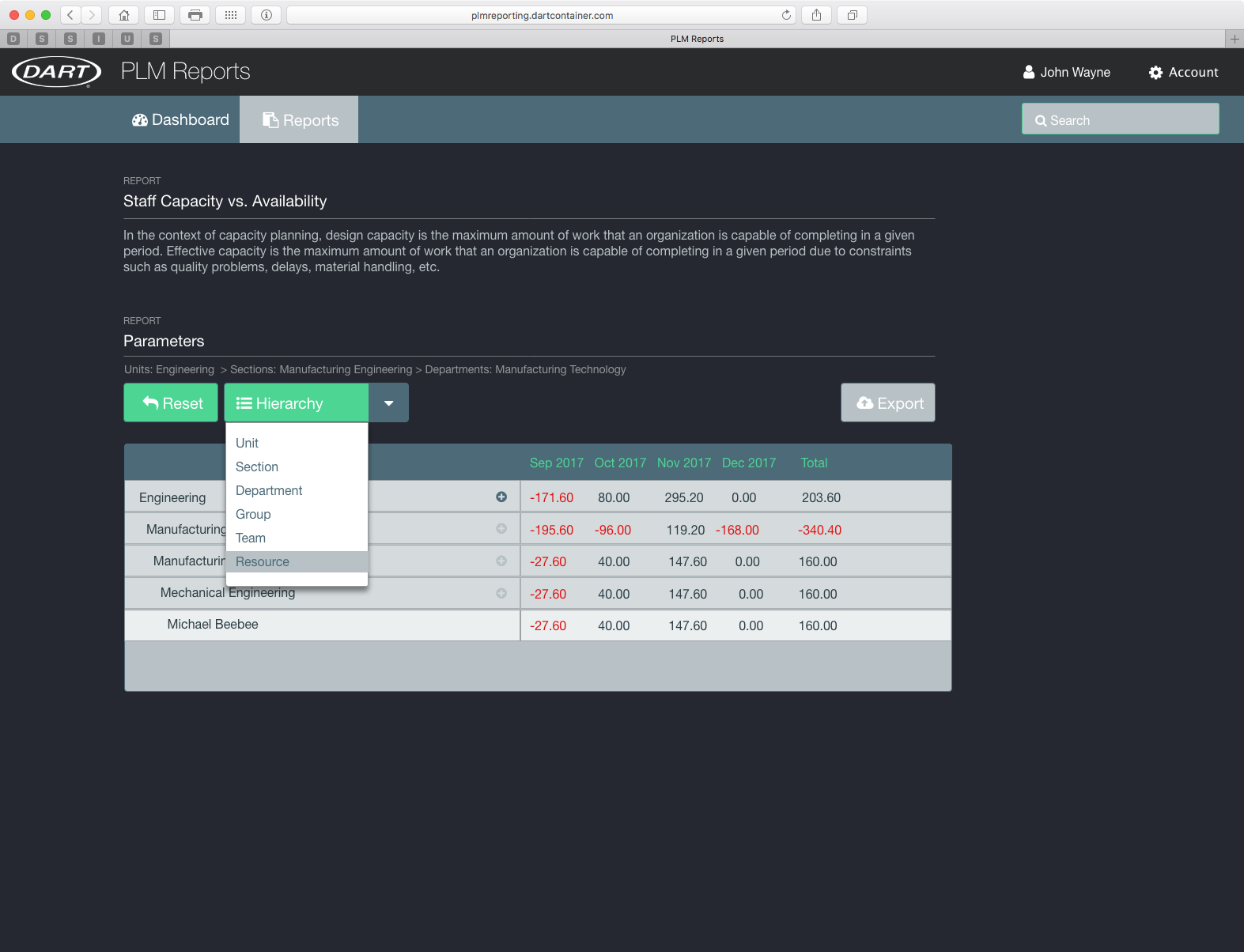Click the Reports documents icon
The width and height of the screenshot is (1244, 952).
pos(270,120)
